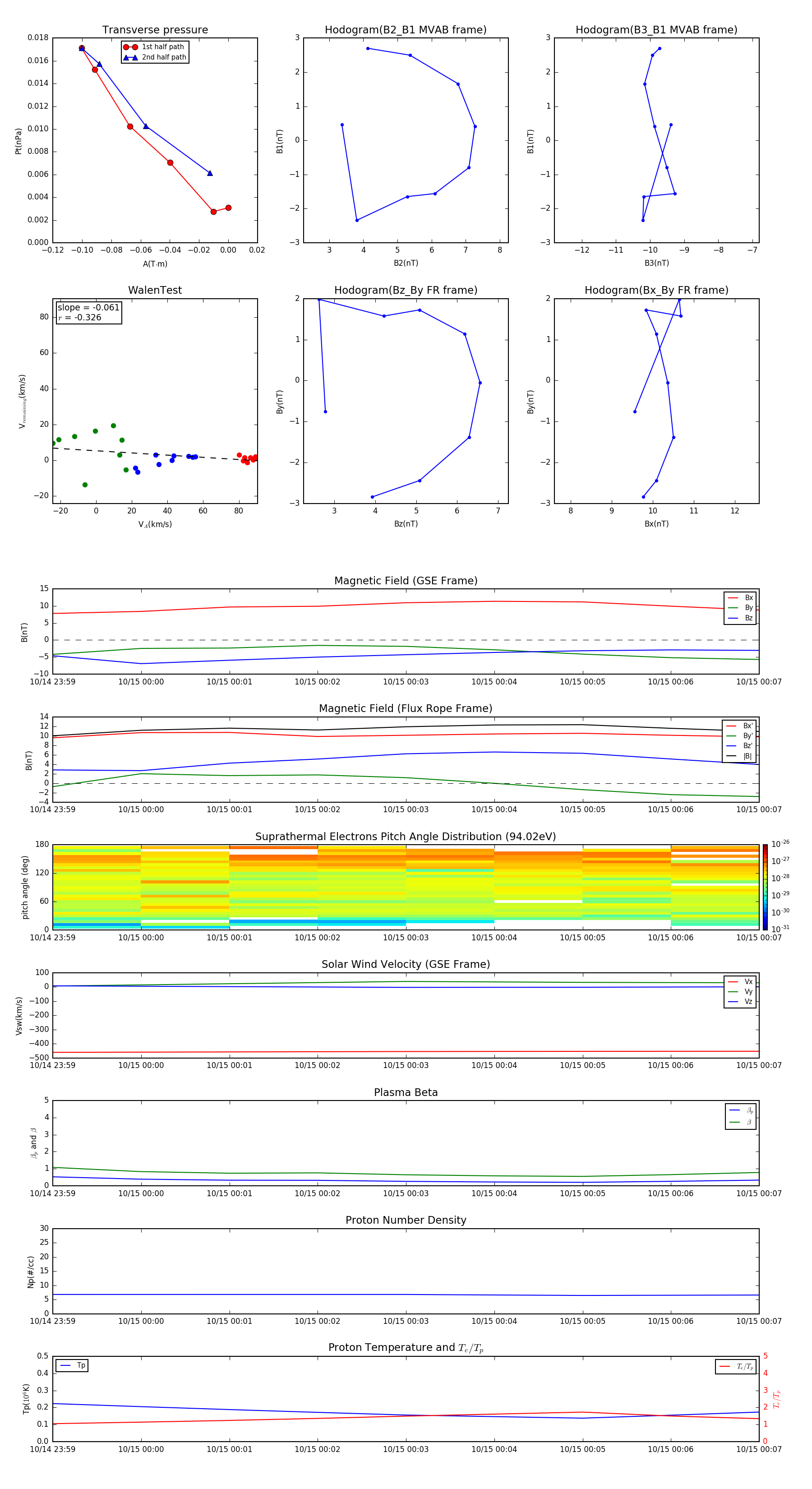Select the Vx legend entry in velocity plot
Viewport: 812px width, 1489px height.
pos(740,981)
